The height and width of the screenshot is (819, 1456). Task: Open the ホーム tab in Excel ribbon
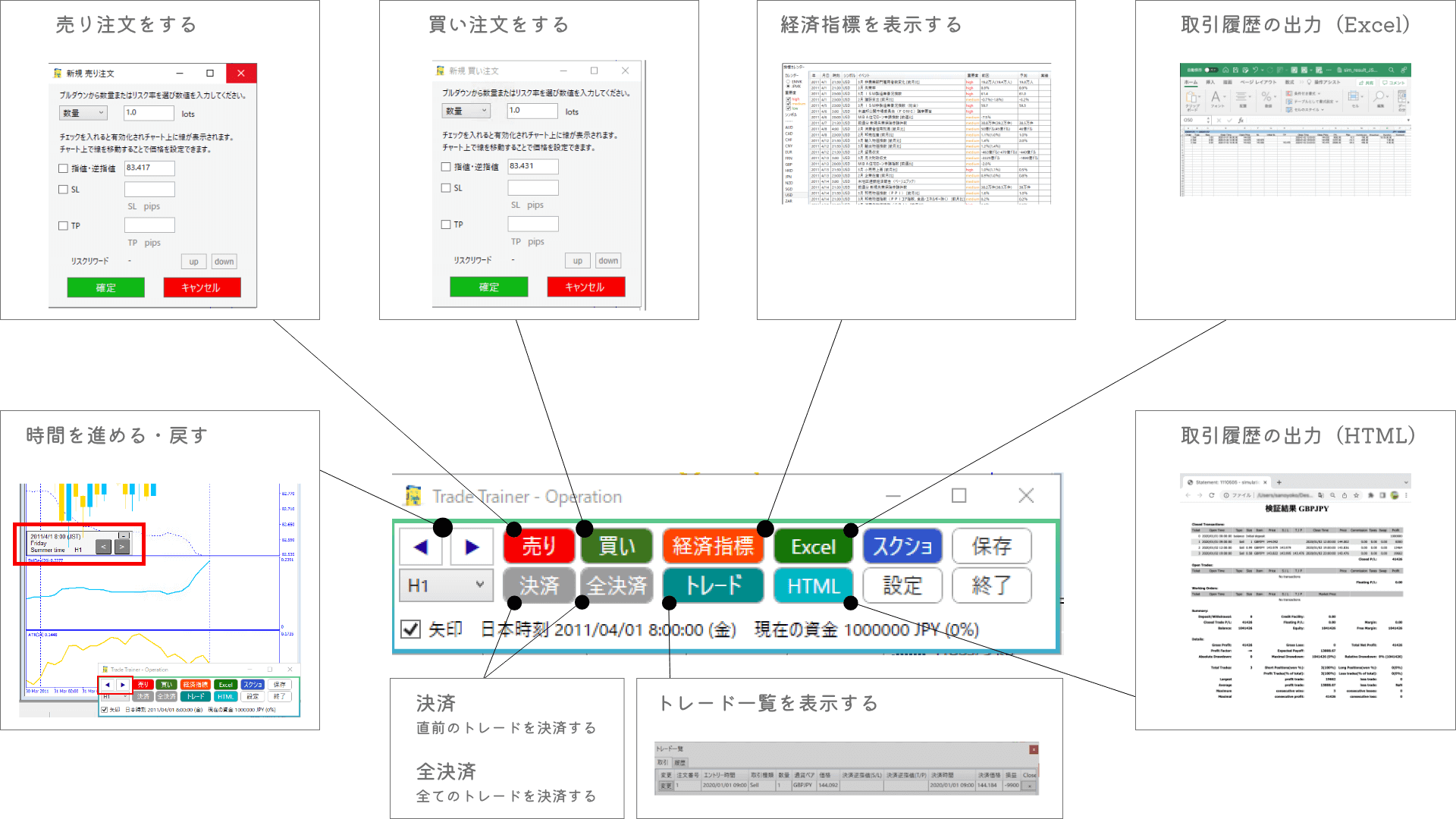(1191, 82)
